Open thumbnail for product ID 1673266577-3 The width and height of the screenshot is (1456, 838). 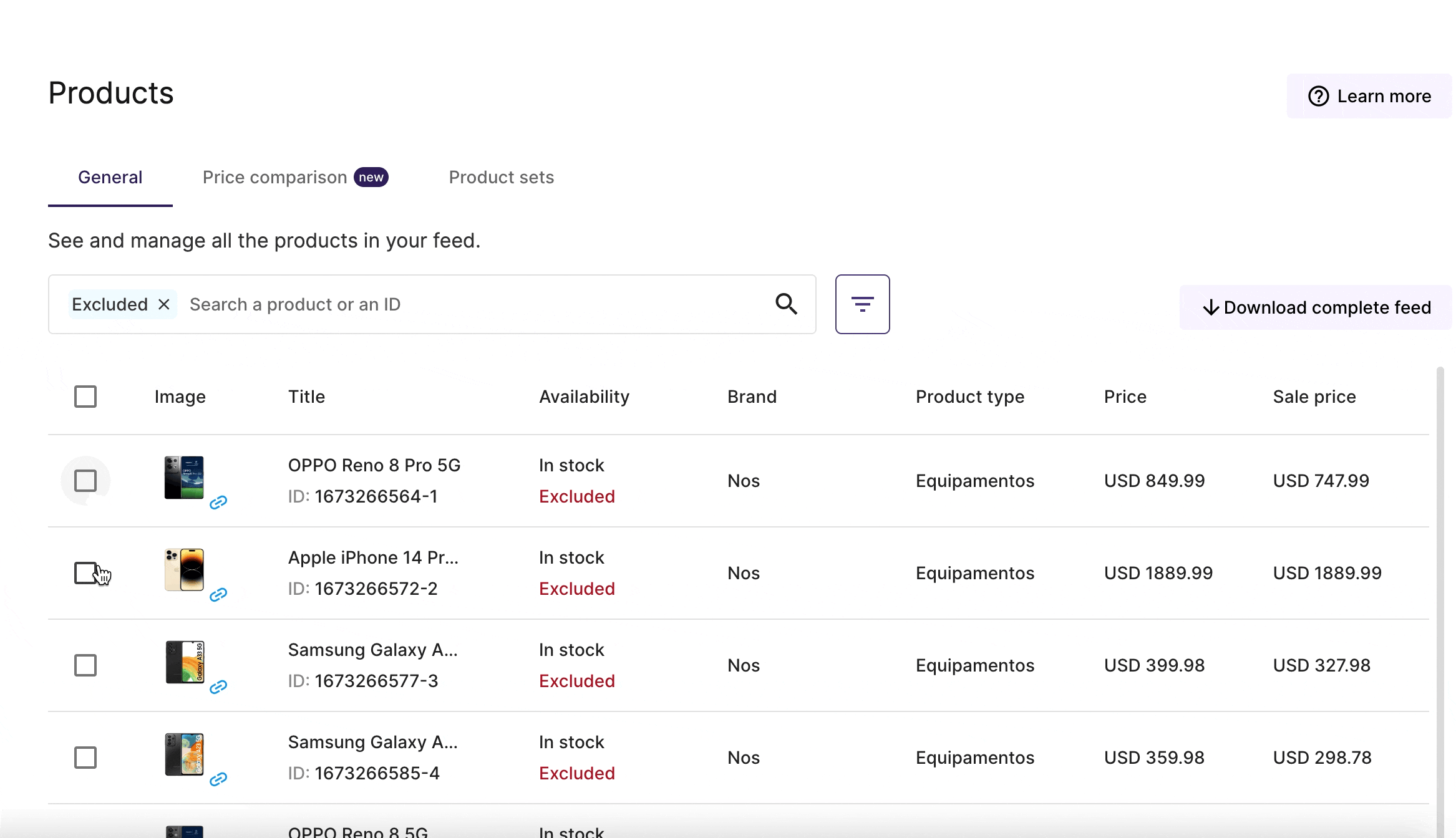point(184,662)
